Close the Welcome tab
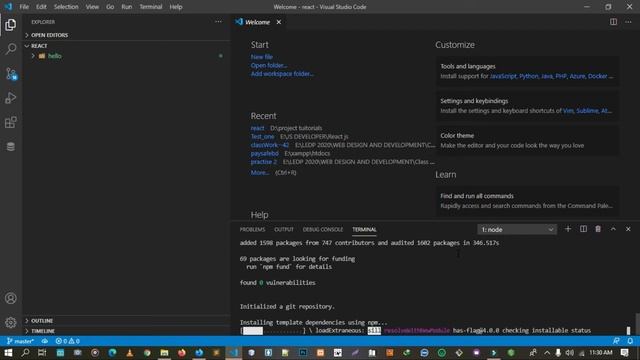640x360 pixels. coord(279,22)
